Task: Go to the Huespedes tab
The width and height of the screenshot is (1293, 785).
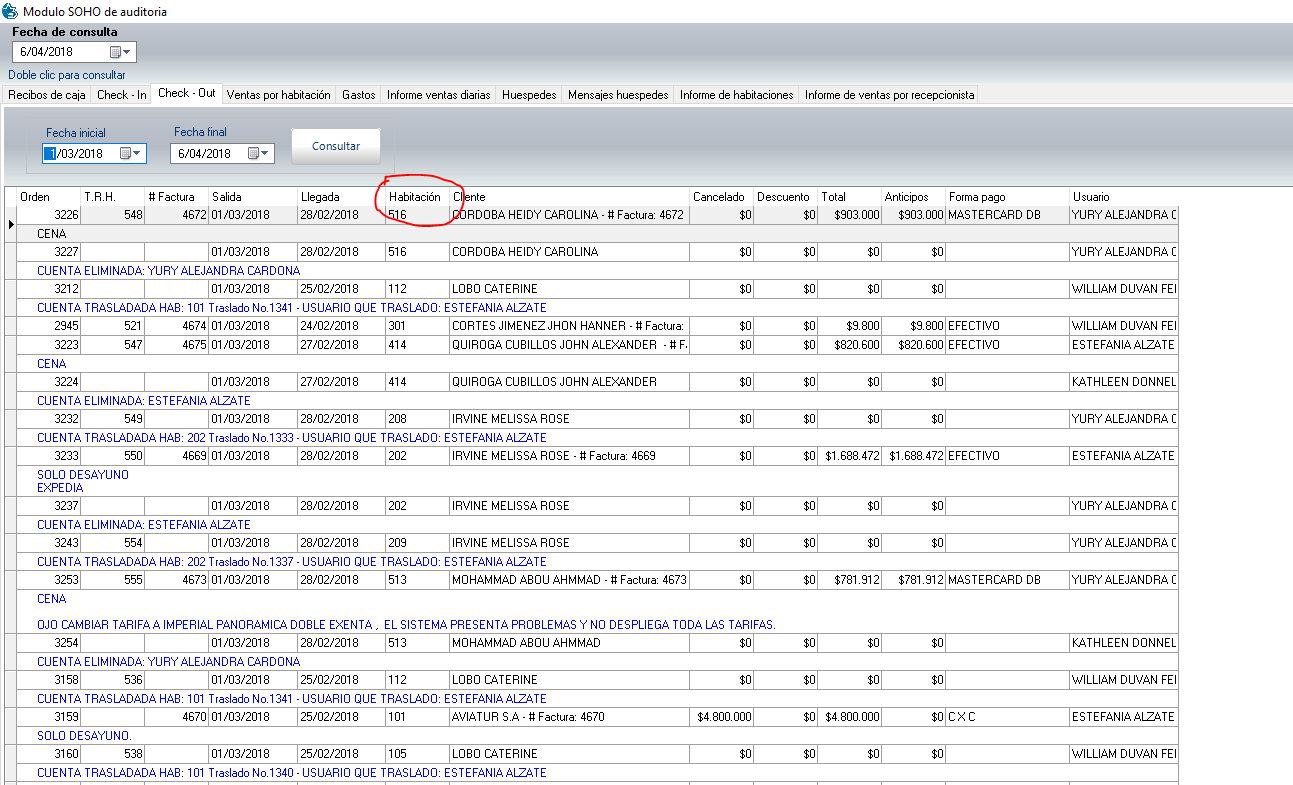Action: pyautogui.click(x=529, y=95)
